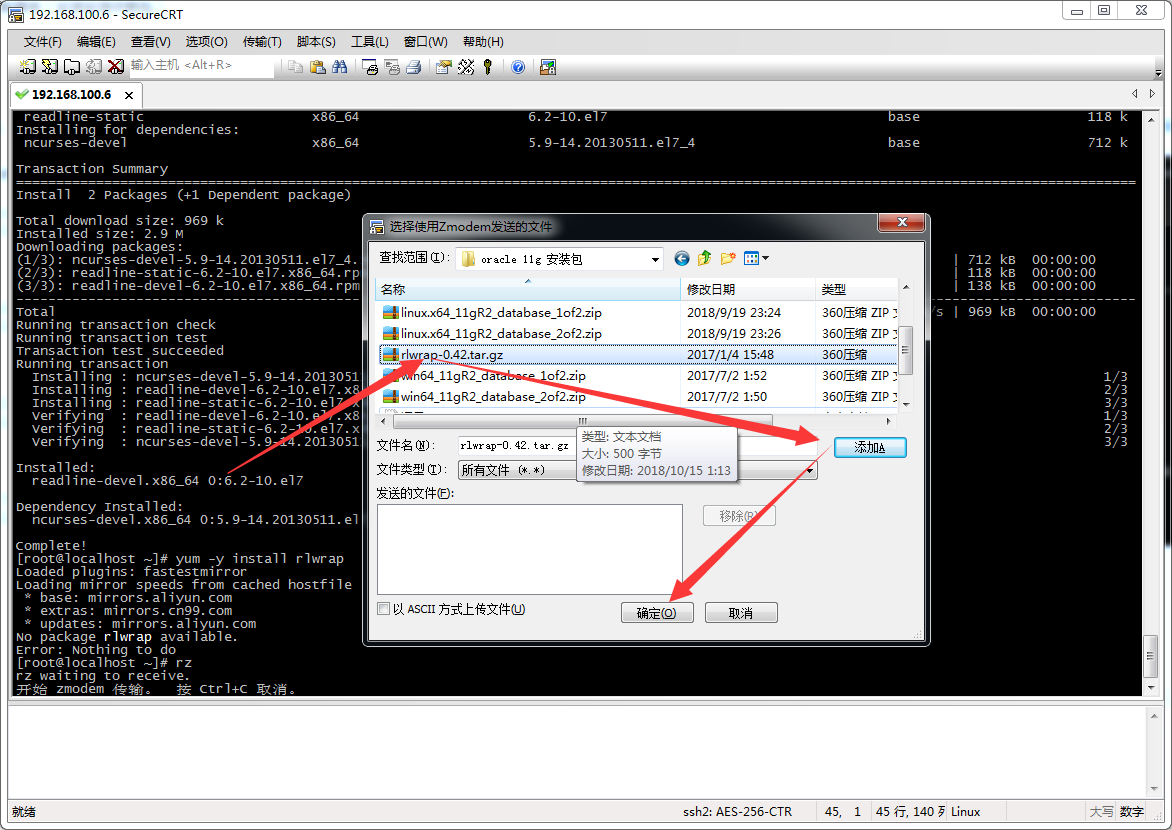
Task: Click the Quick Connect toolbar icon
Action: [x=49, y=67]
